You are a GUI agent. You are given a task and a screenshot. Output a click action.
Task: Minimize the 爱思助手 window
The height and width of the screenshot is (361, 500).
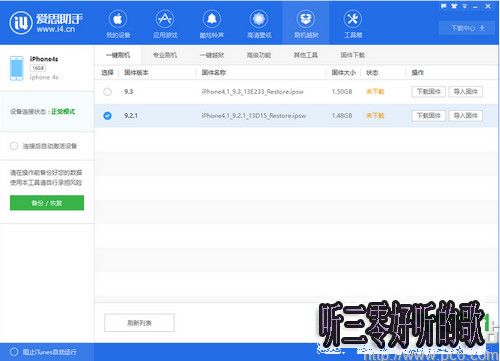coord(475,6)
